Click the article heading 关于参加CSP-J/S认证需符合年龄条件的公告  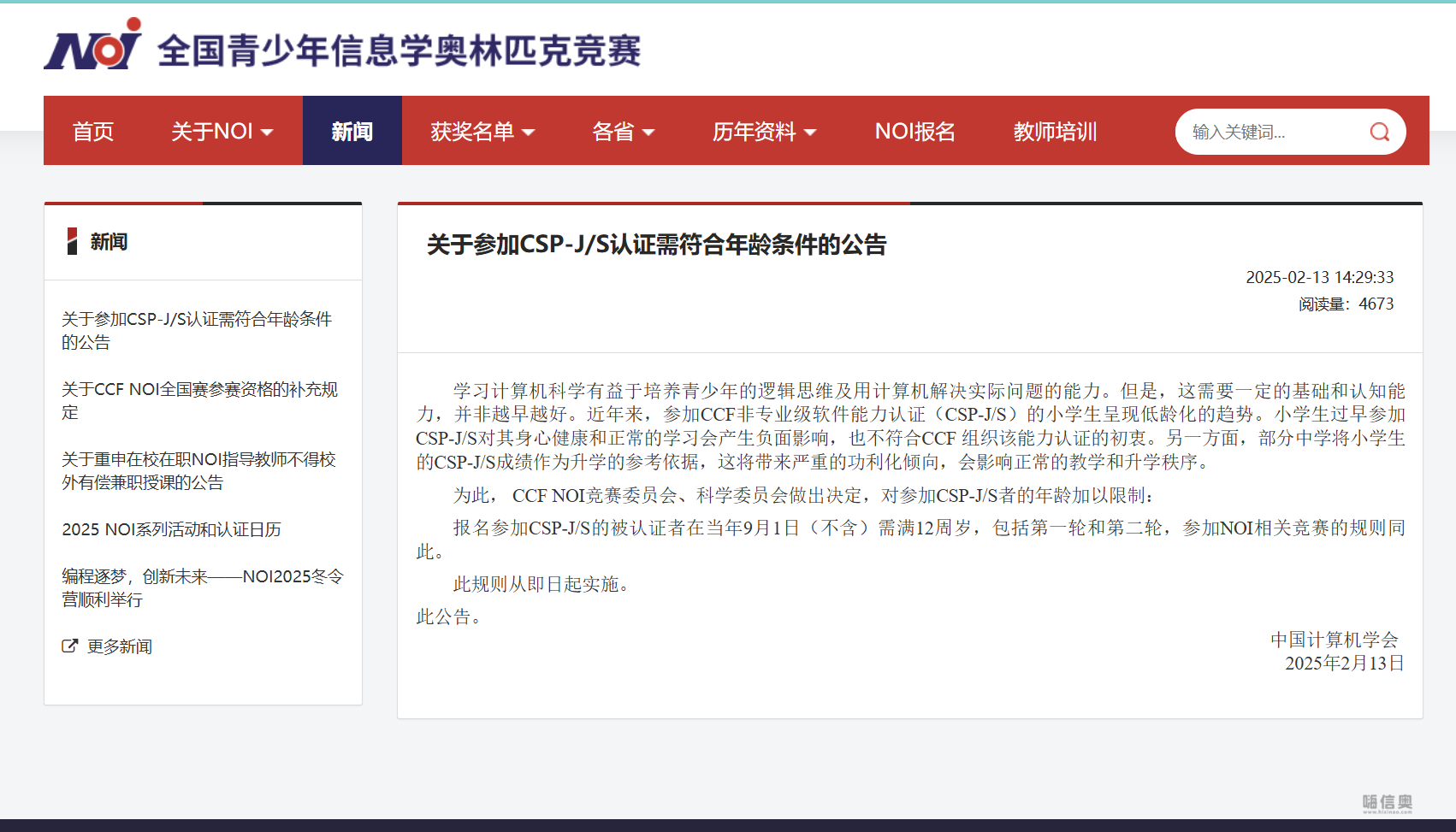click(x=656, y=245)
